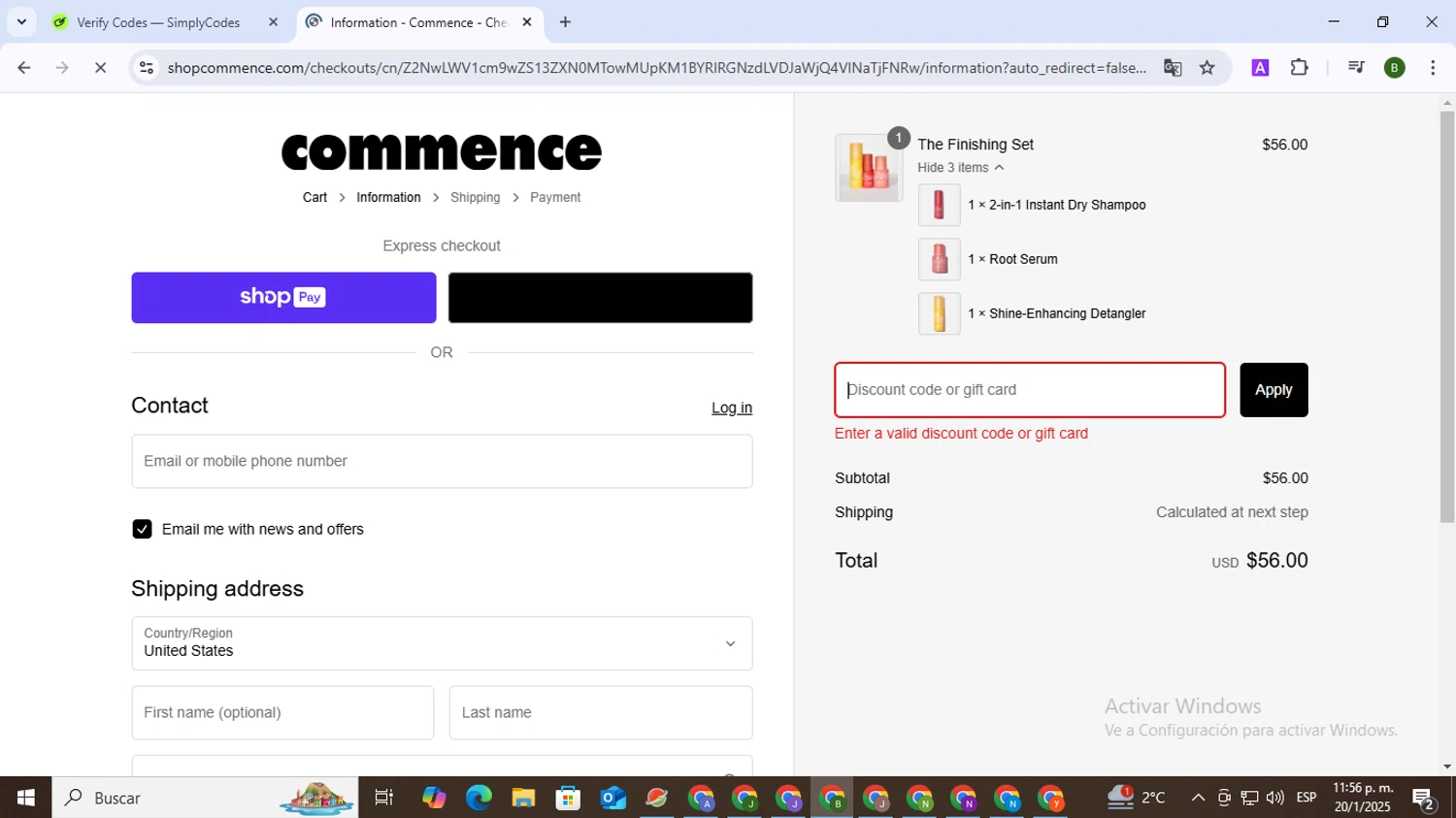Open the purple A extension
Image resolution: width=1456 pixels, height=818 pixels.
point(1260,68)
